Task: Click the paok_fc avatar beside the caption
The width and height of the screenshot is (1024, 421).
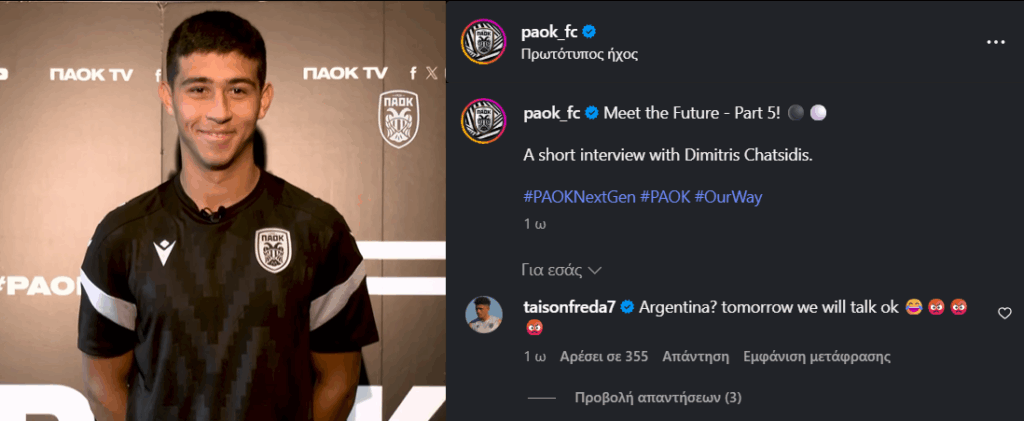Action: 483,121
